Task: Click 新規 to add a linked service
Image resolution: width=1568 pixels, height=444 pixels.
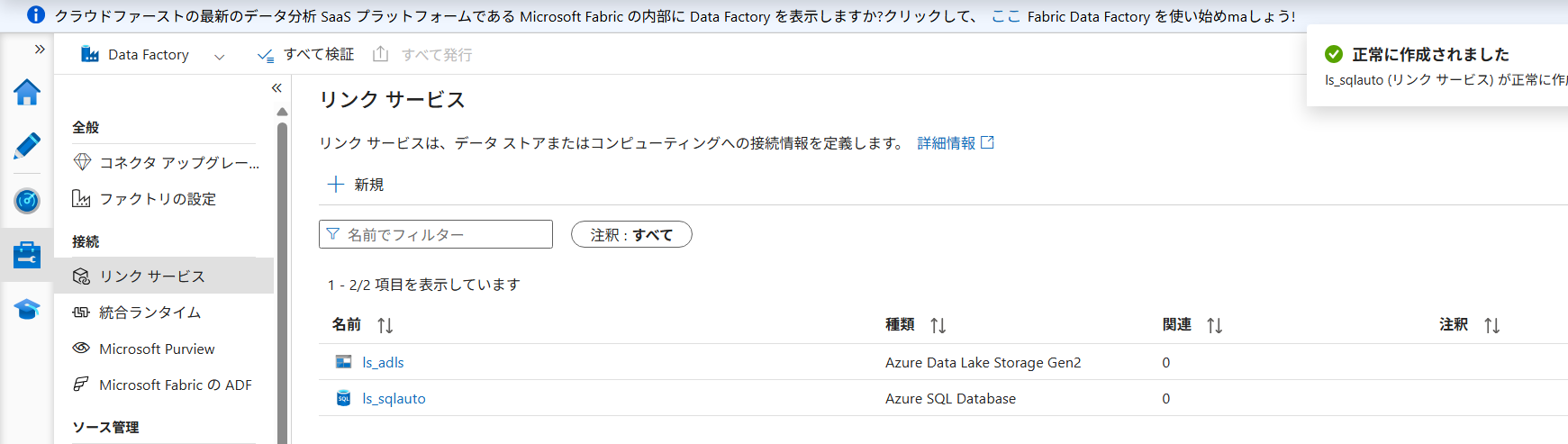Action: 356,185
